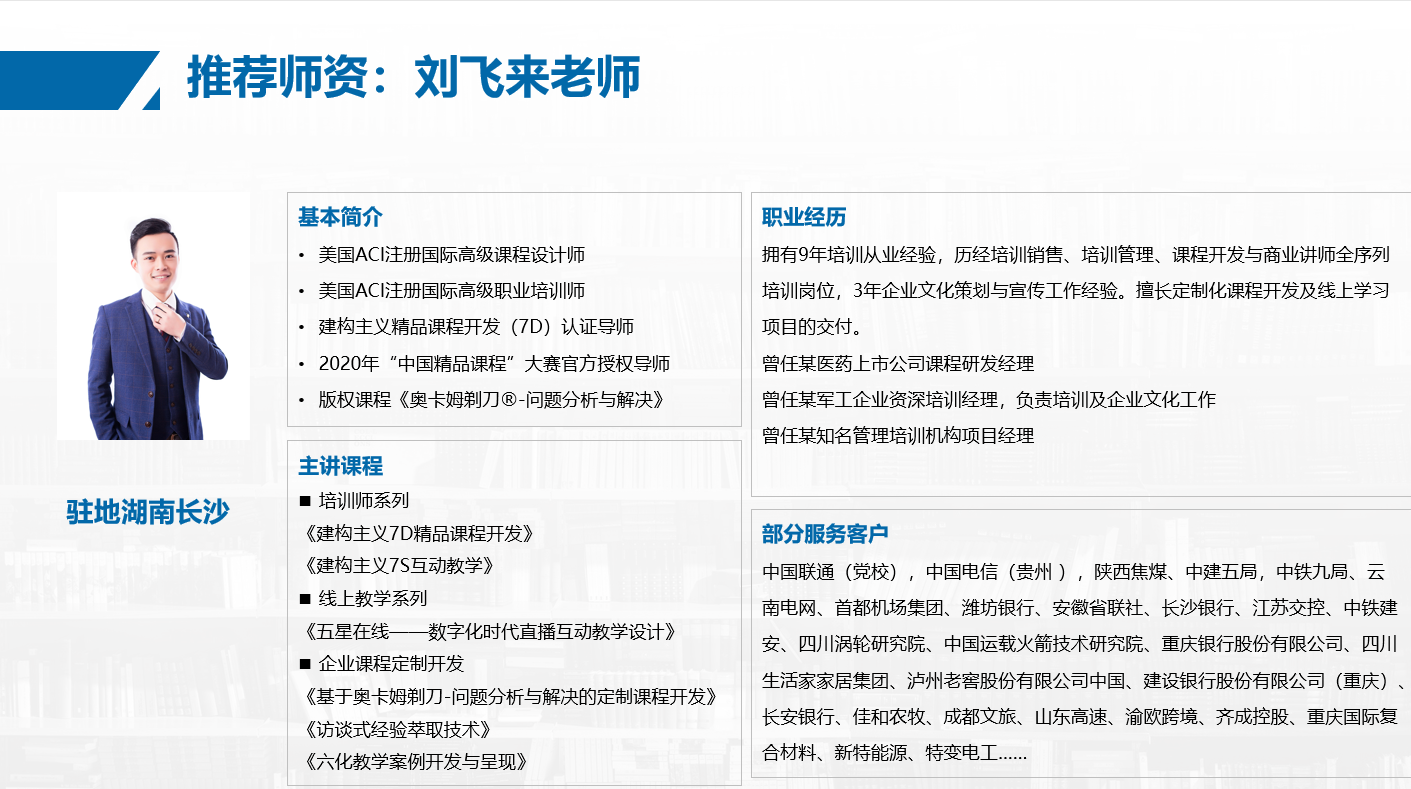Click the line "项目的交付。"

click(x=812, y=327)
